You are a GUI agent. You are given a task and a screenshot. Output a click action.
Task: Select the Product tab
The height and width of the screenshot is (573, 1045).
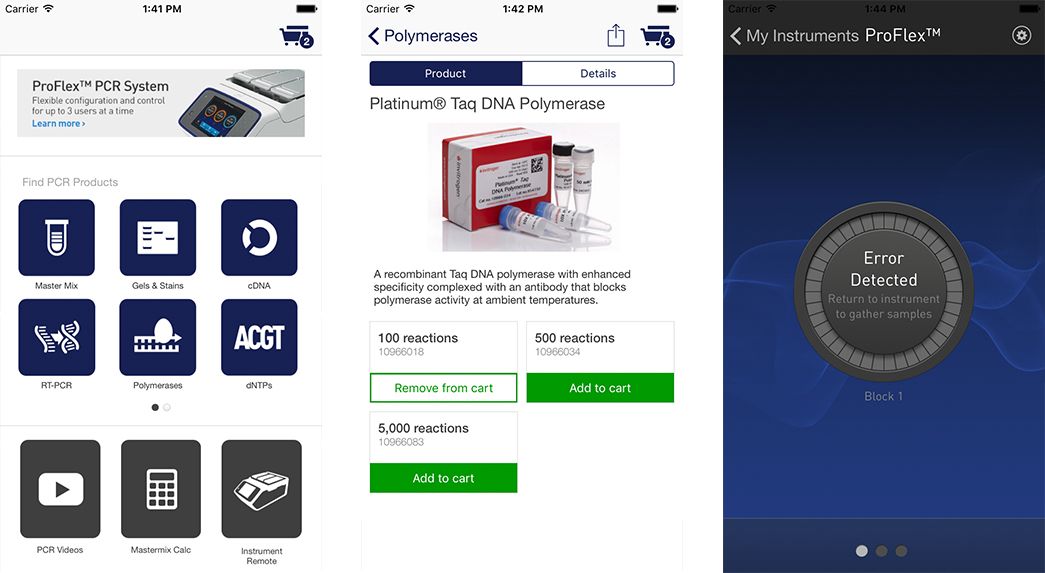click(x=446, y=73)
